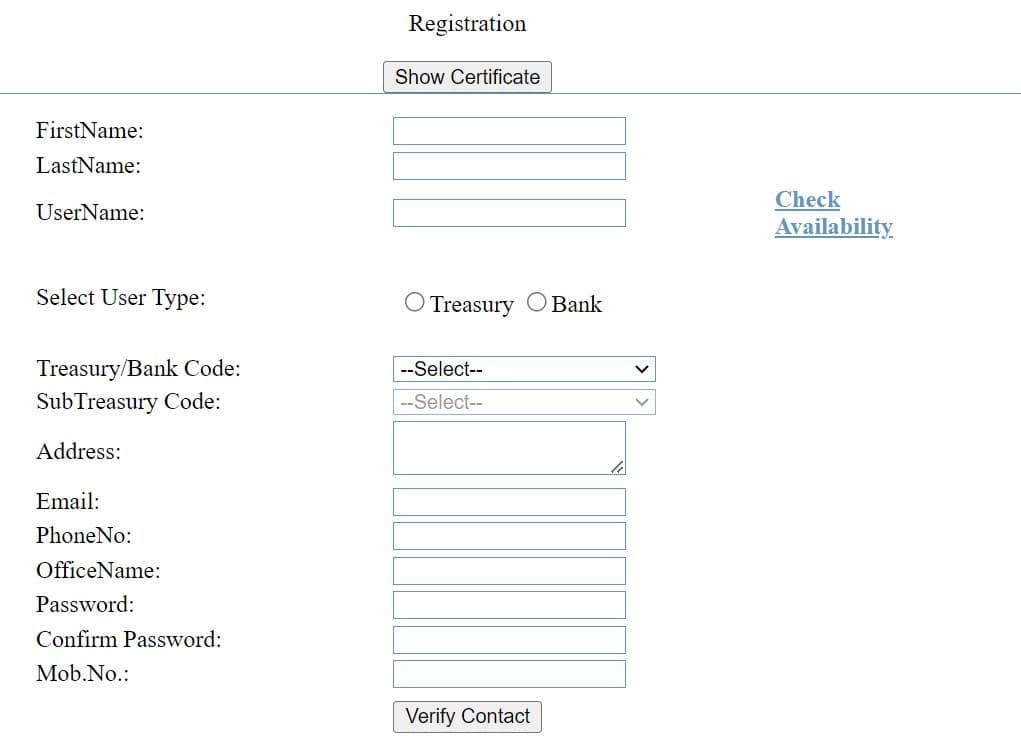The height and width of the screenshot is (739, 1021).
Task: Click the Mob.No. text box
Action: (x=509, y=673)
